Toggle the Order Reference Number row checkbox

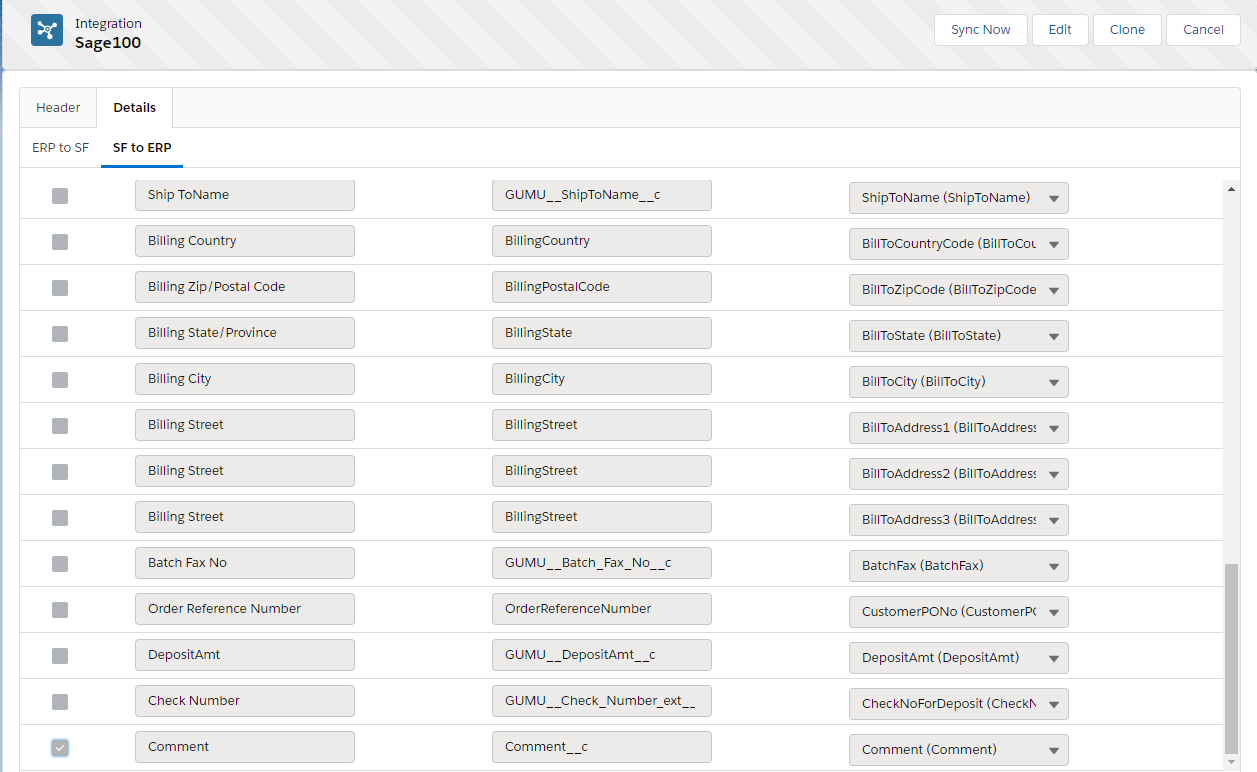pos(60,610)
